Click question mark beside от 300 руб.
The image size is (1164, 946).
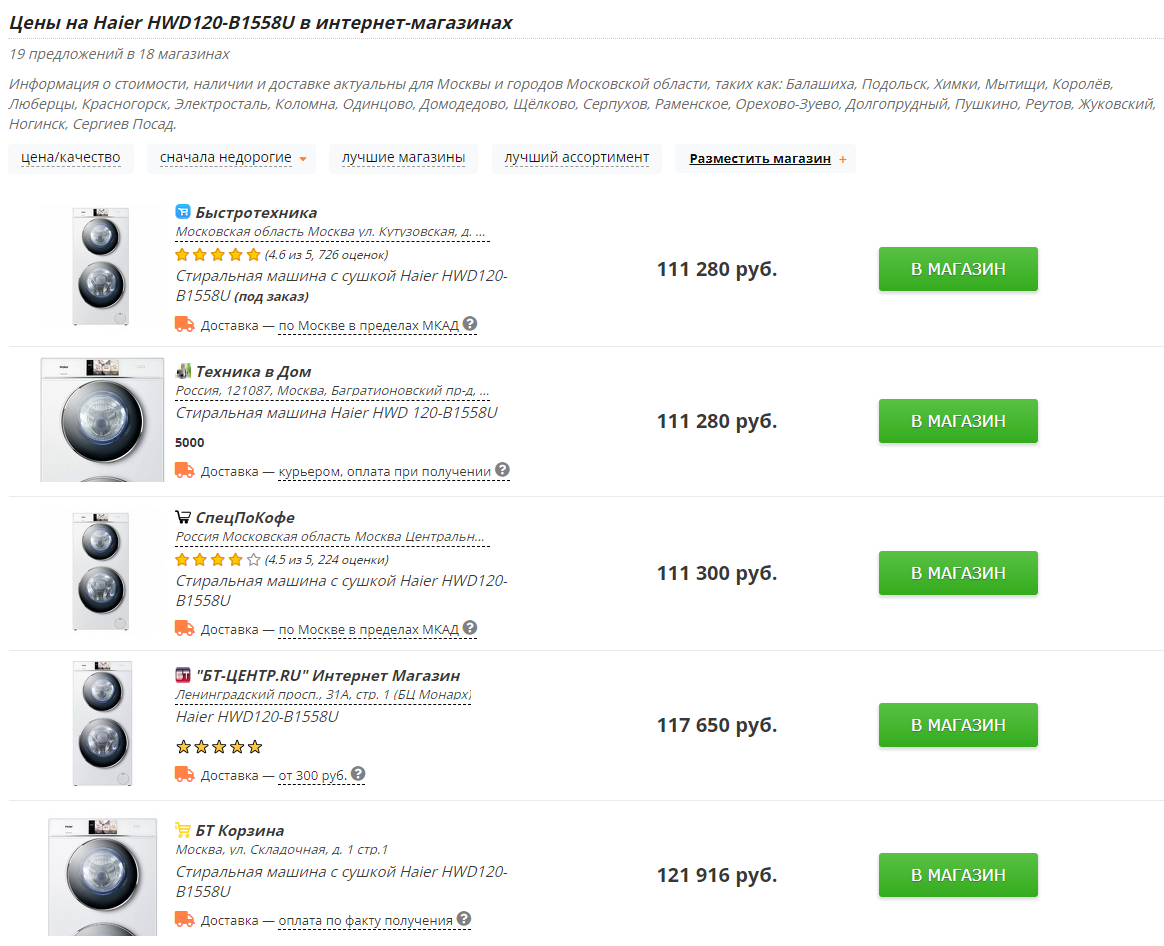(x=358, y=774)
